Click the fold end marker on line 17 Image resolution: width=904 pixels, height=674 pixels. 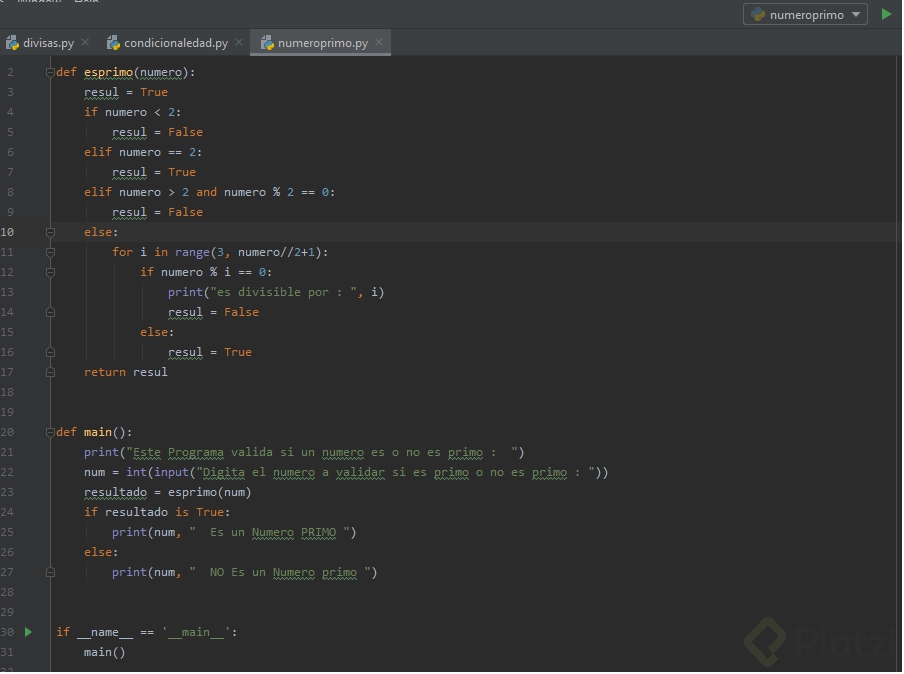[50, 372]
